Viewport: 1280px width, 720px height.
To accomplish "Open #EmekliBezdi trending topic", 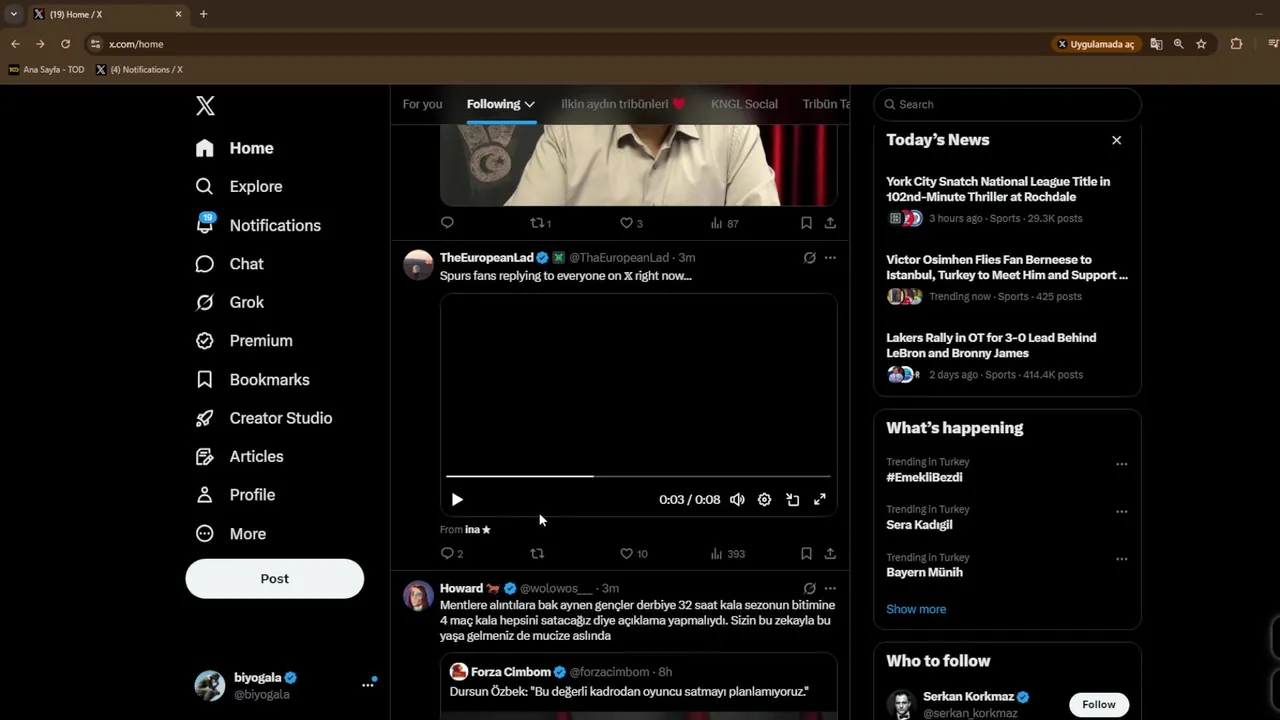I will [924, 477].
